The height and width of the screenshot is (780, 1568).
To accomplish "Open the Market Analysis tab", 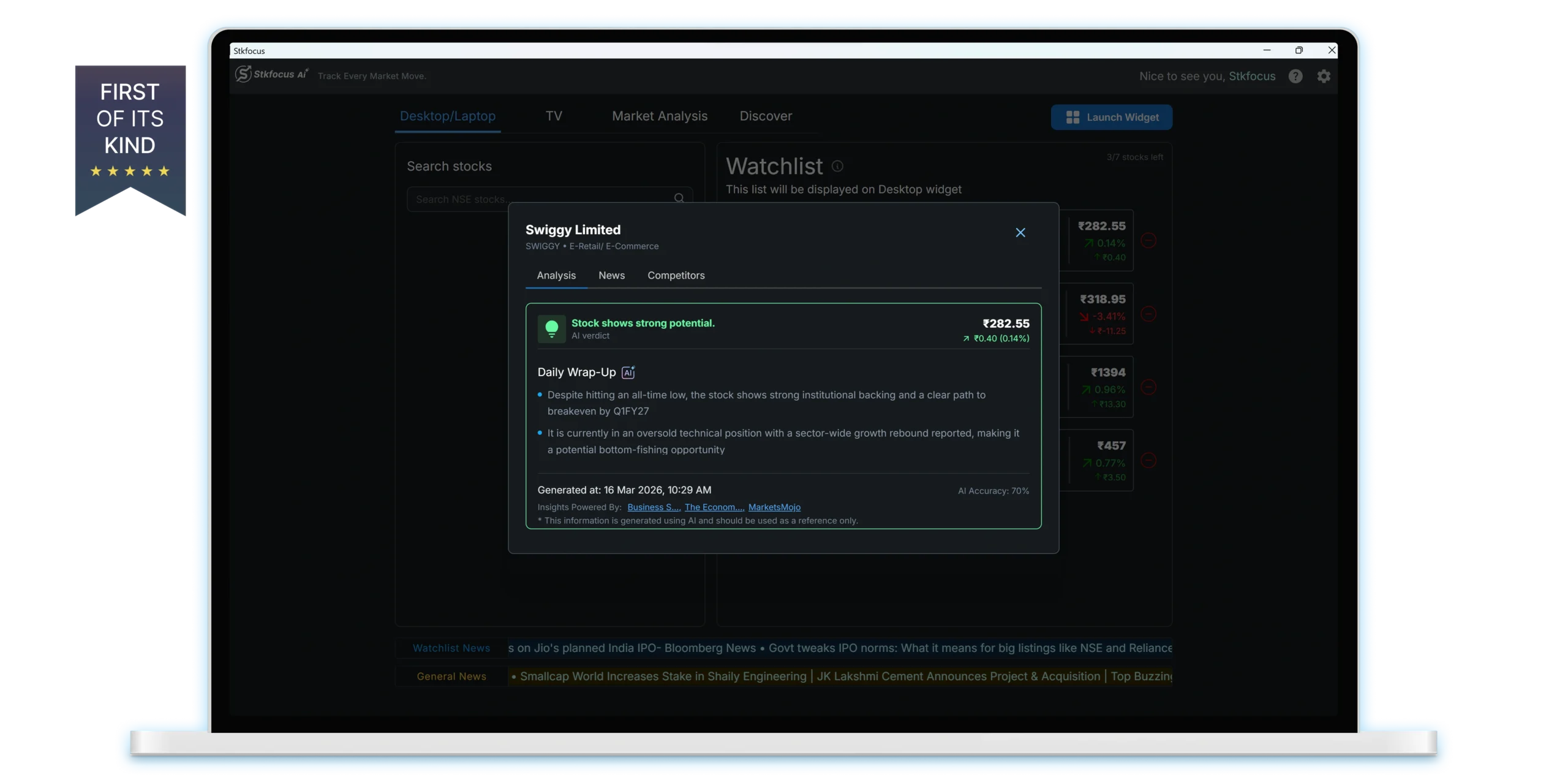I will [x=659, y=116].
